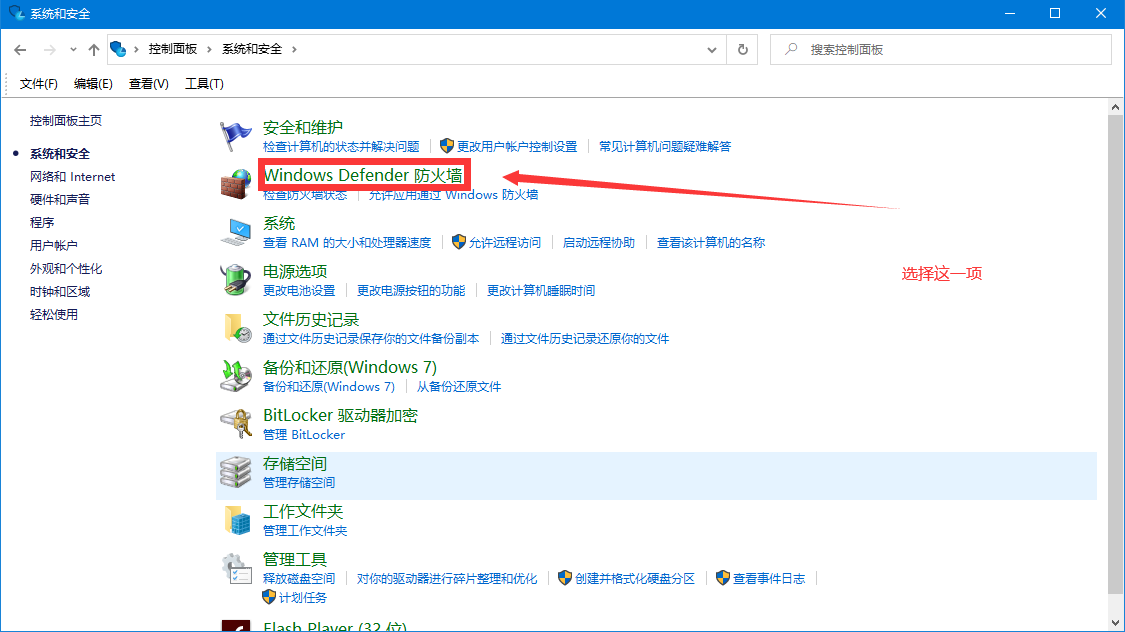Expand the address bar history dropdown
This screenshot has height=632, width=1125.
click(712, 49)
